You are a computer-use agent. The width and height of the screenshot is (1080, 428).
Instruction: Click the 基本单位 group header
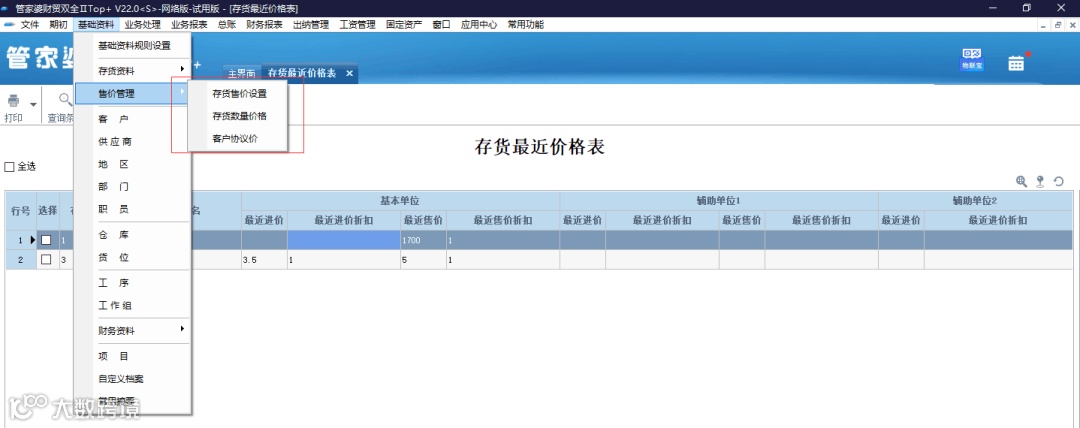click(400, 201)
